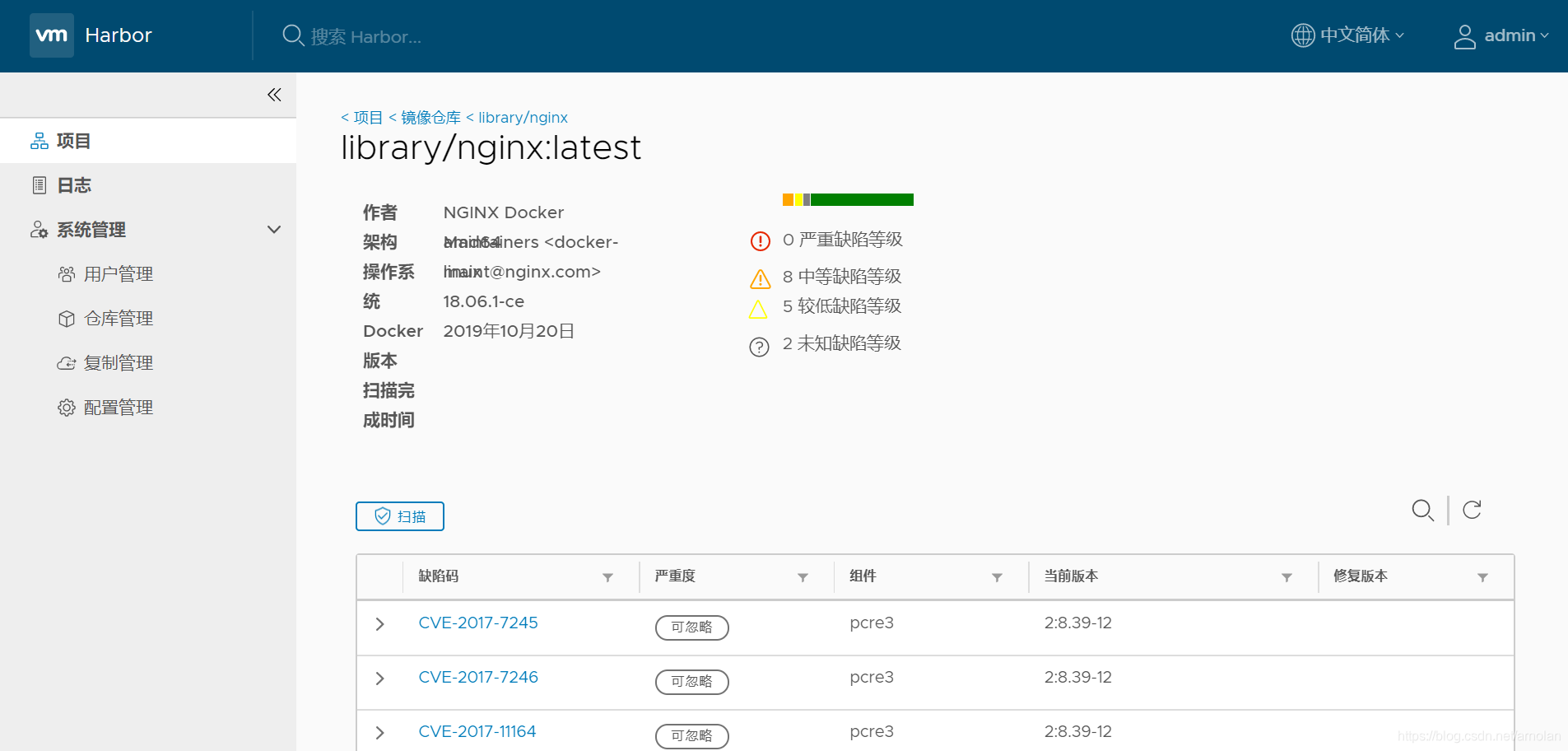Click the 仓库管理 cube icon
Screen dimensions: 1568x751
[67, 319]
